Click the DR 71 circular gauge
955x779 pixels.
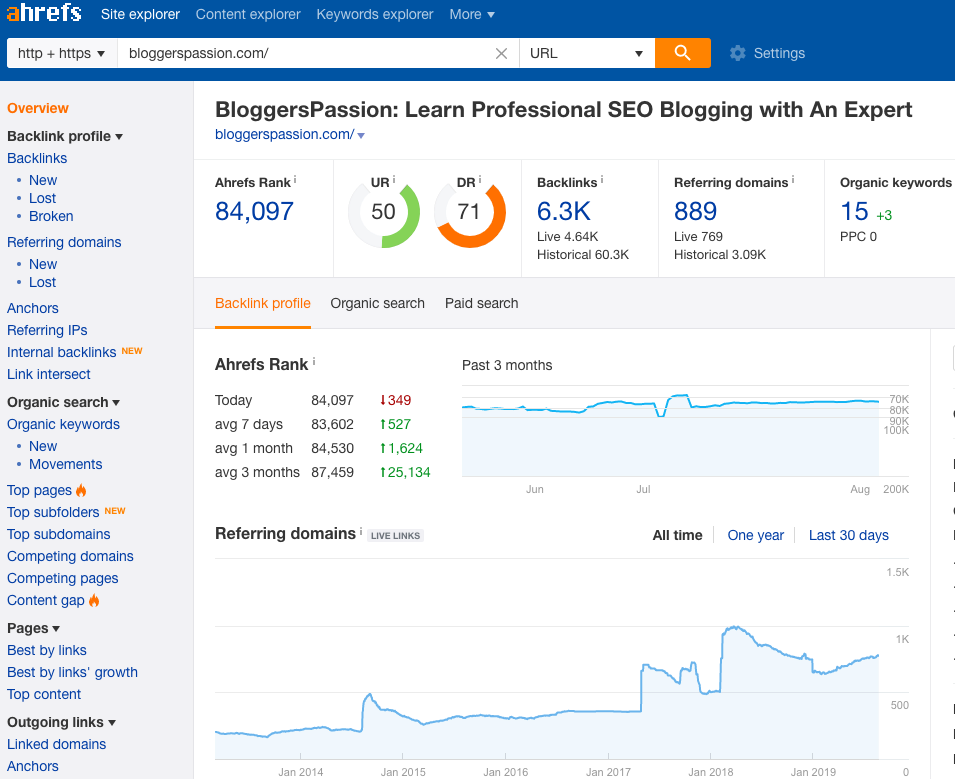(469, 212)
